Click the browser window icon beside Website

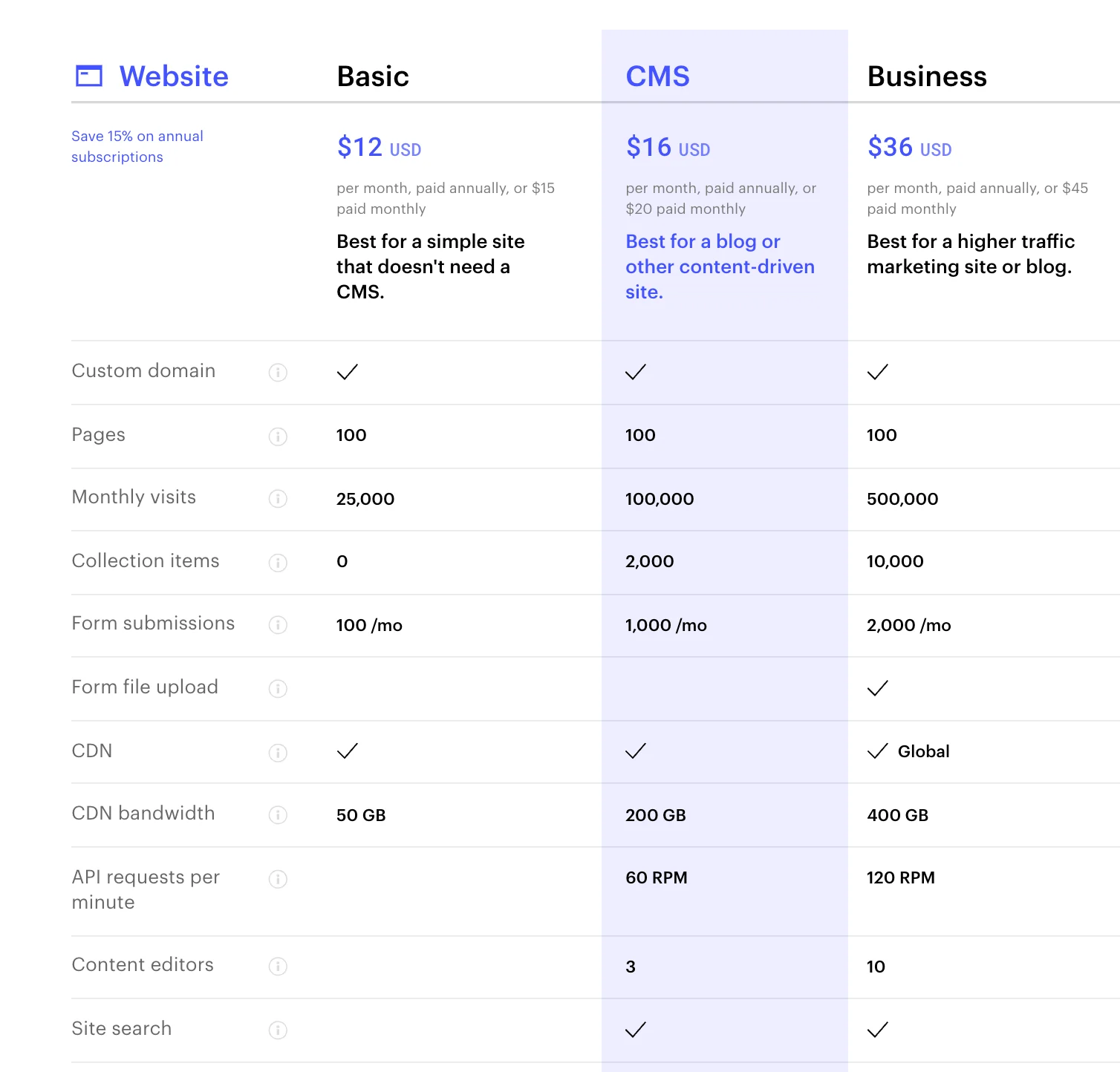click(89, 76)
